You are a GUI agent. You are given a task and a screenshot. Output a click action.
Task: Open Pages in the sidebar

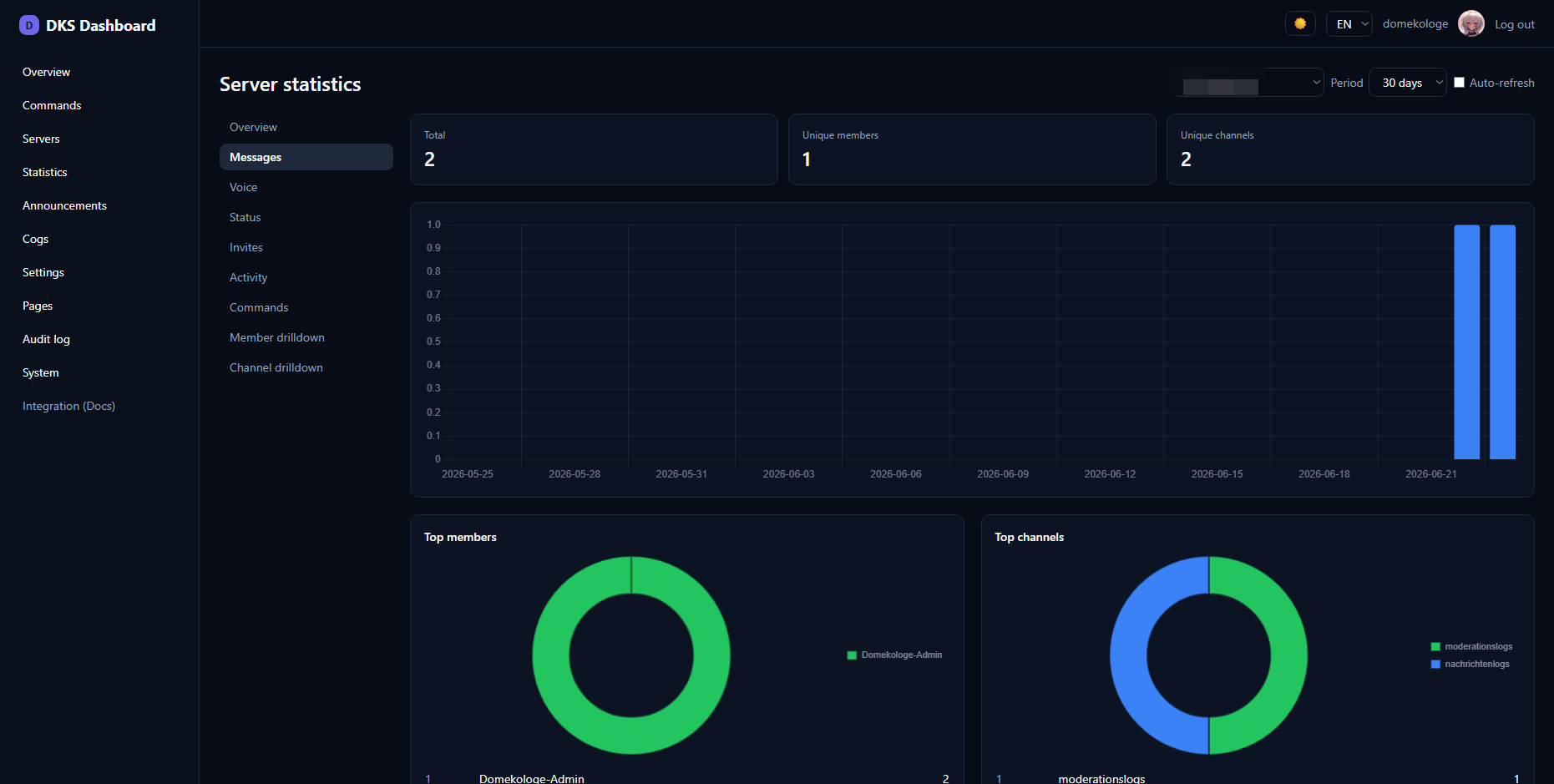pos(38,306)
